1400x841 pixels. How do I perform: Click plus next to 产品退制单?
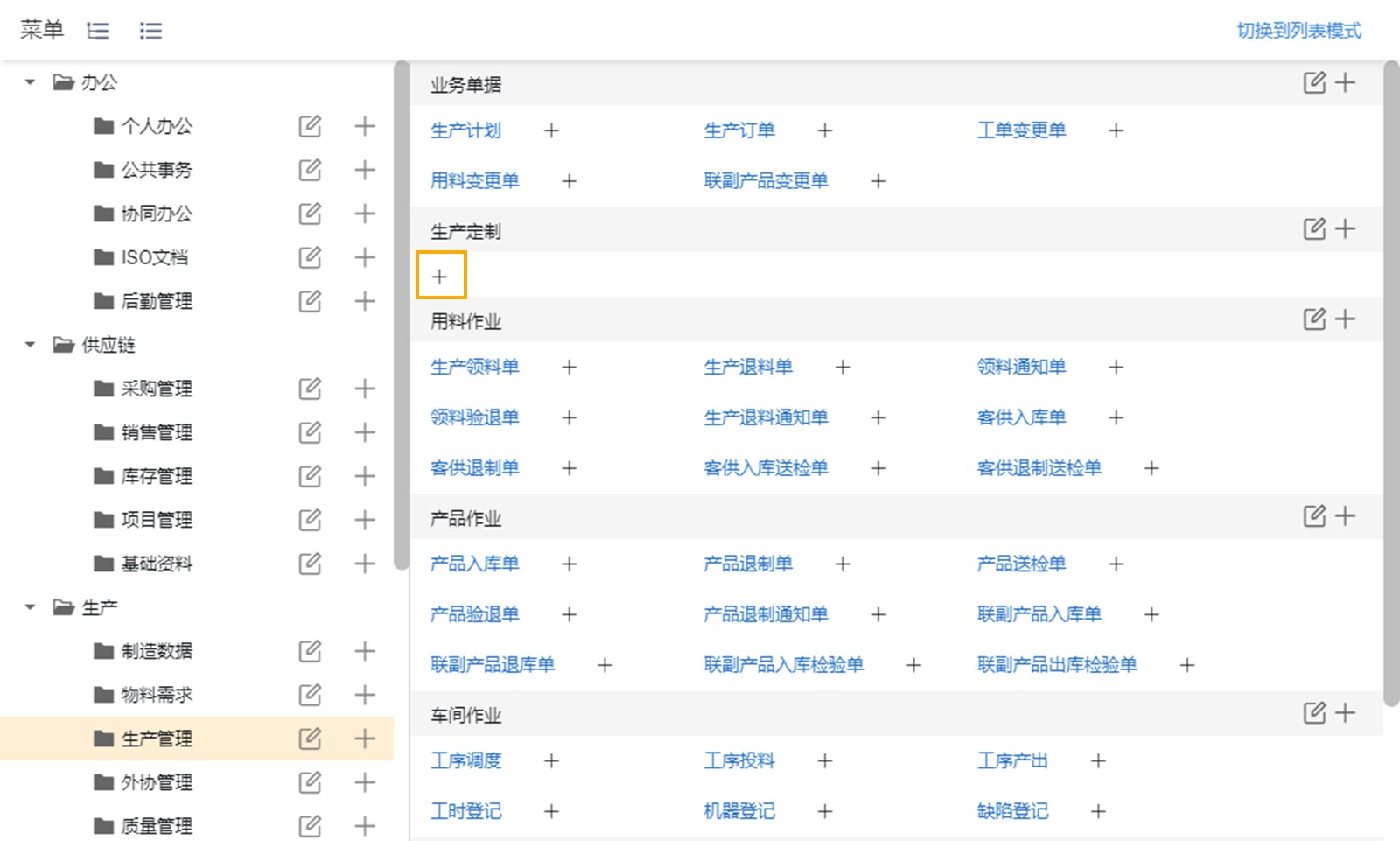(843, 564)
